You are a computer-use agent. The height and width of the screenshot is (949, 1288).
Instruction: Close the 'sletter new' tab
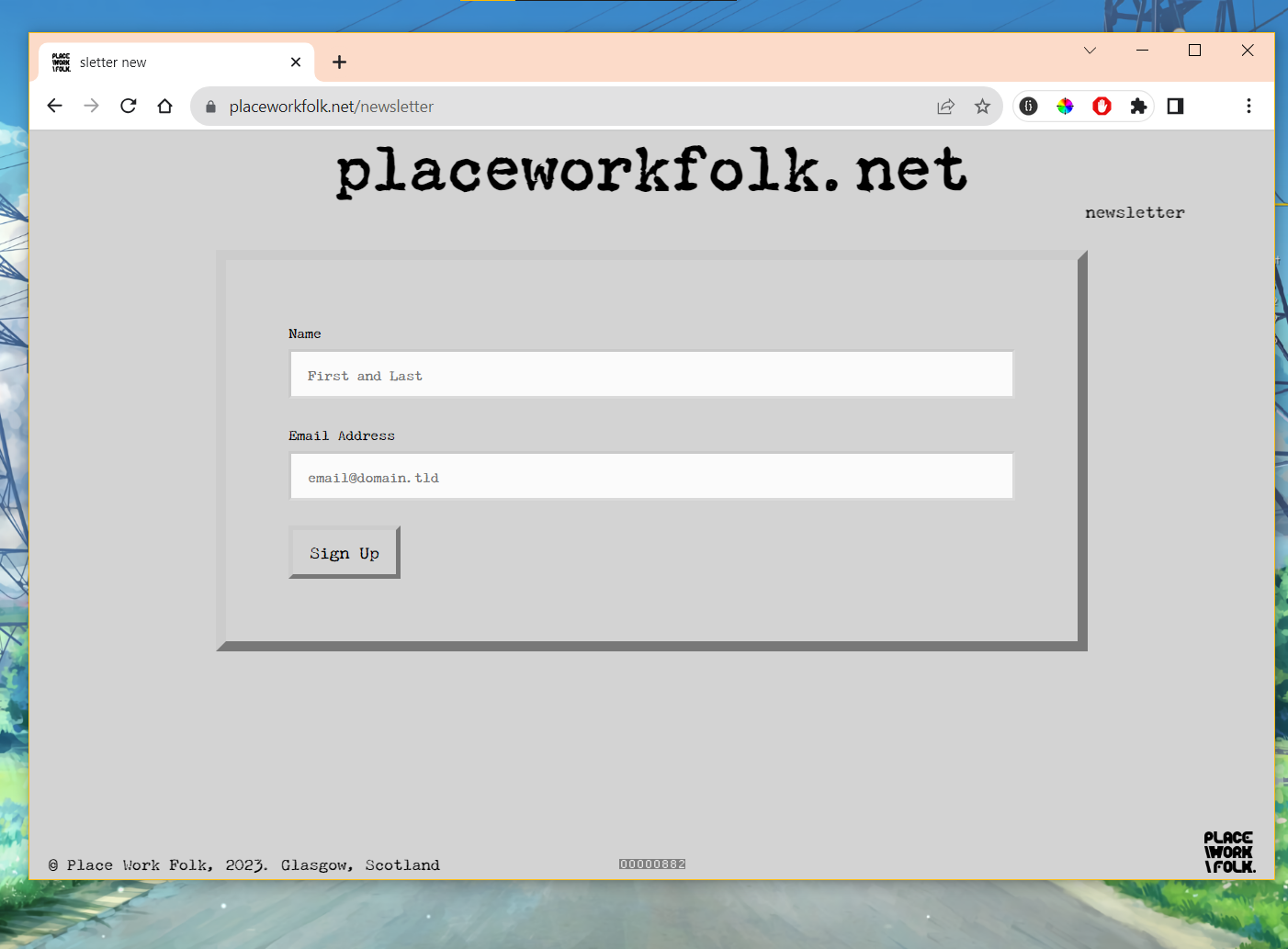[x=296, y=62]
